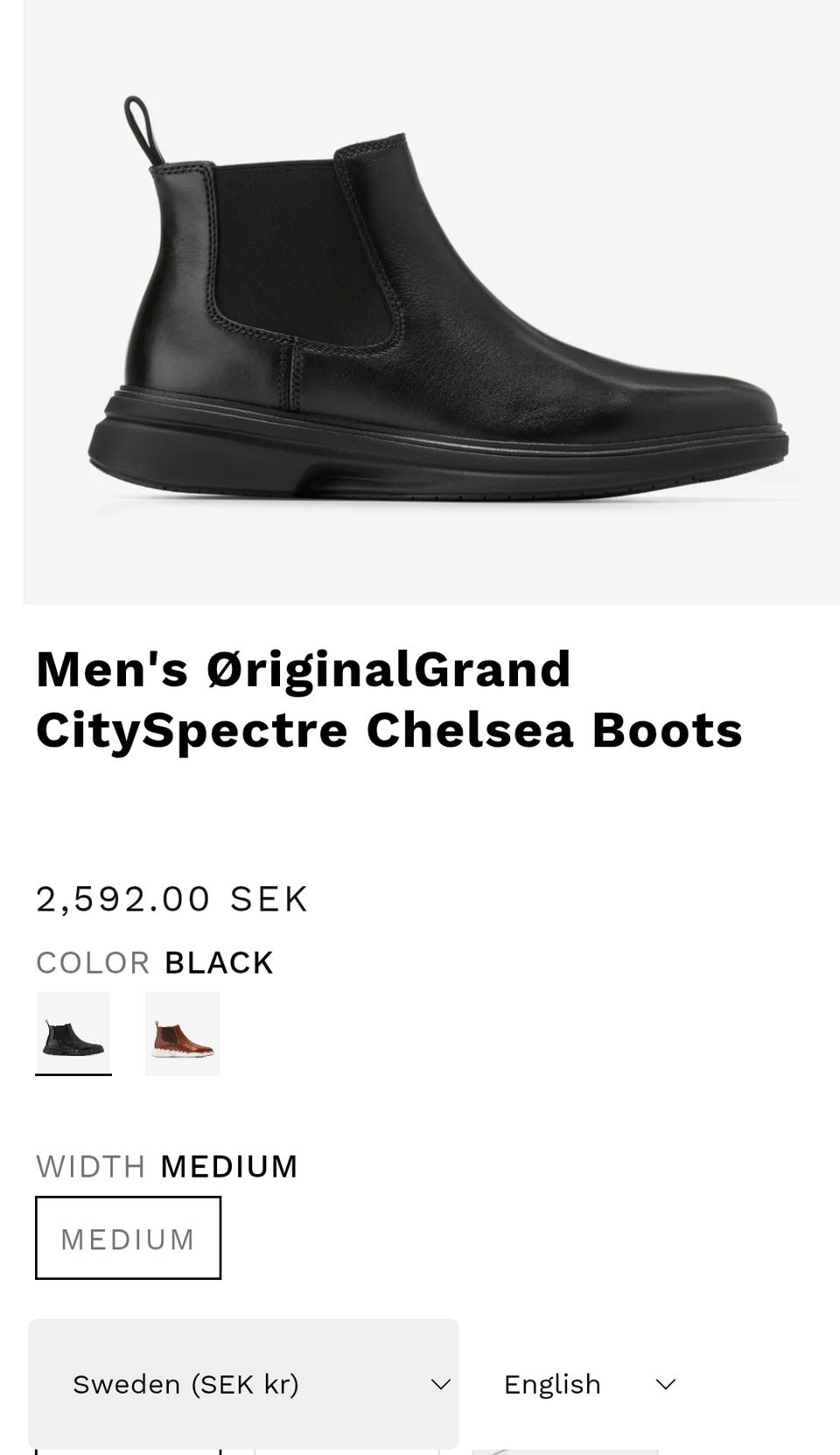Click the 2,592.00 SEK price
Viewport: 840px width, 1455px height.
(171, 899)
